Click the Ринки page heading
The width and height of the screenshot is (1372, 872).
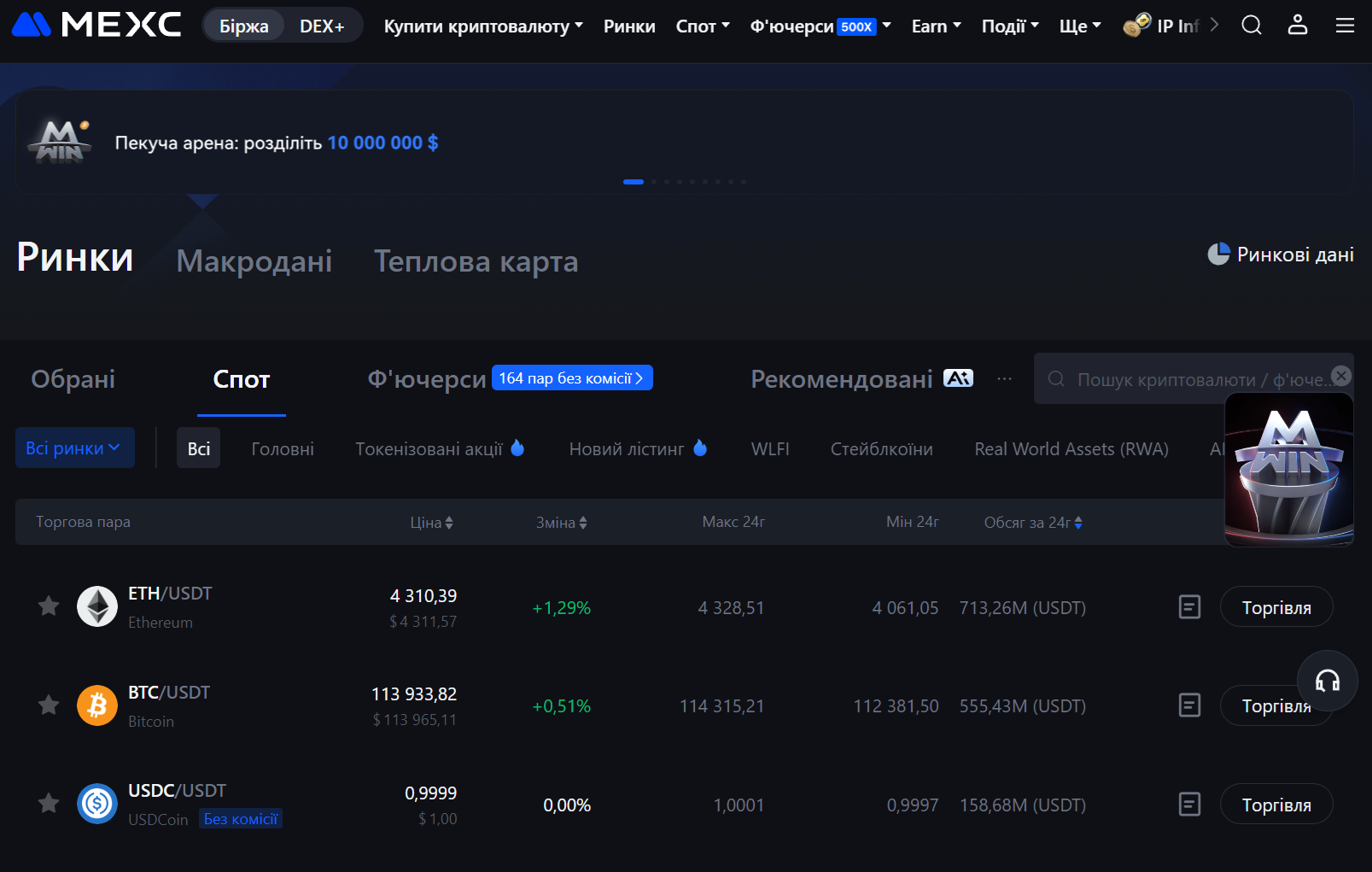tap(75, 257)
